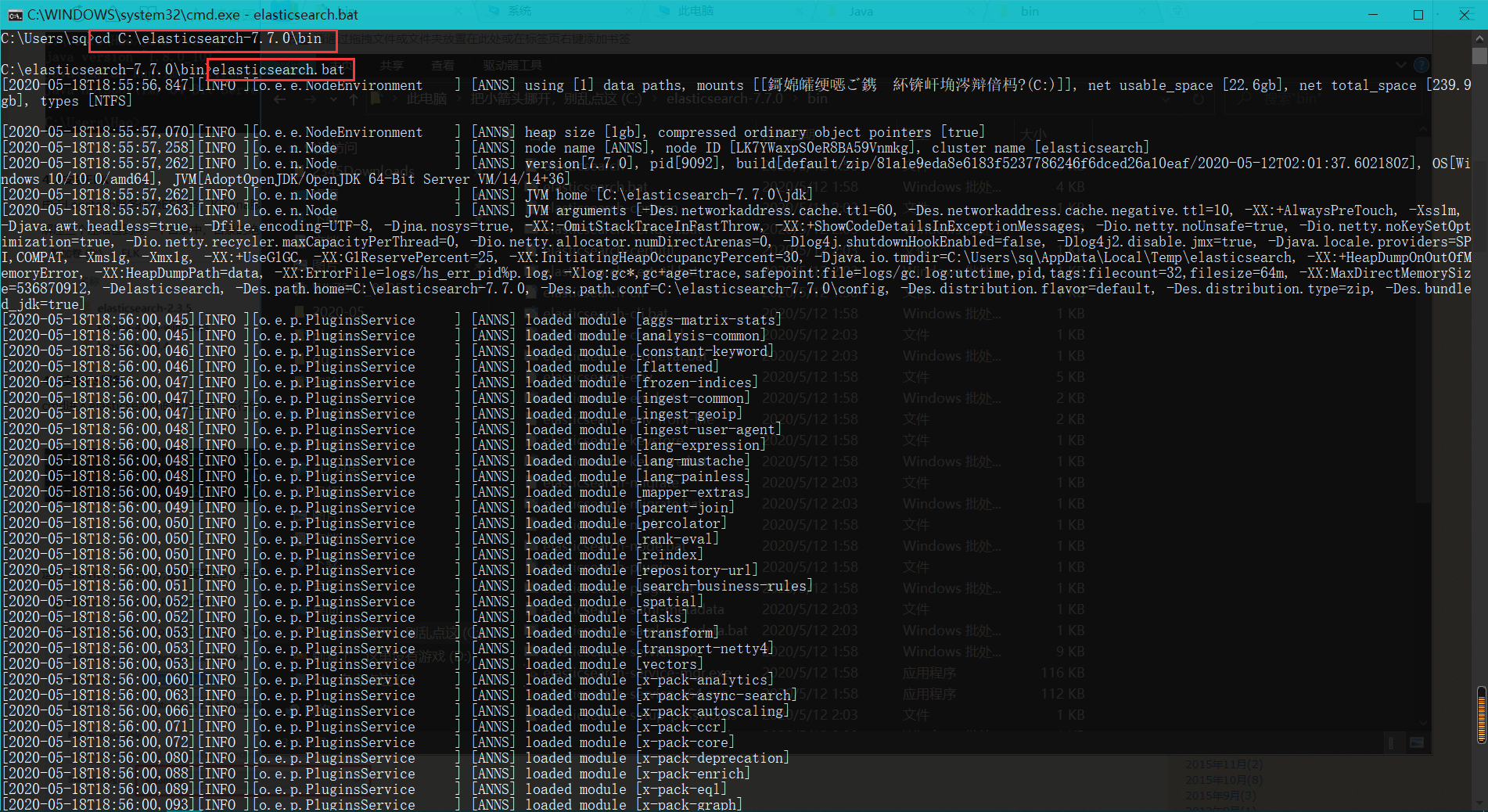The image size is (1488, 812).
Task: Click the console scrollbar down arrow
Action: (x=1479, y=803)
